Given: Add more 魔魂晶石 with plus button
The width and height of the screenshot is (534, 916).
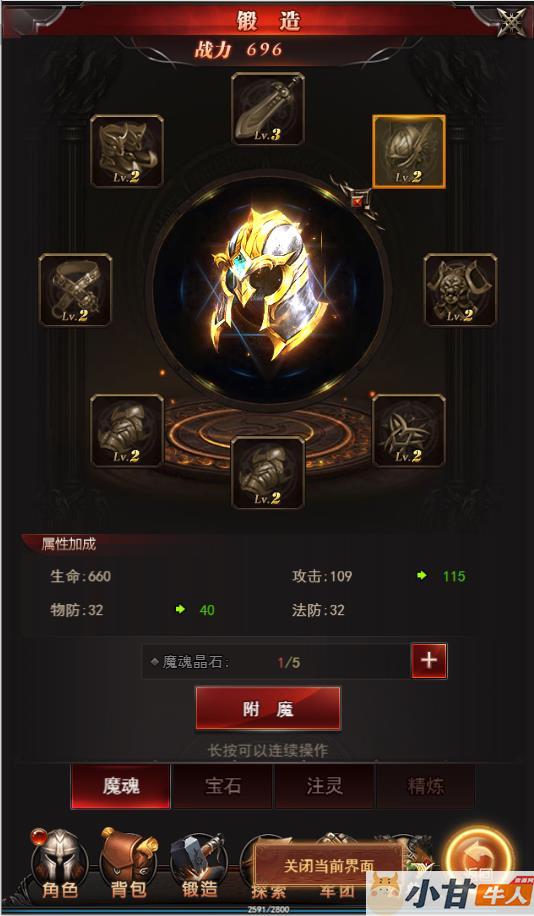Looking at the screenshot, I should click(429, 661).
